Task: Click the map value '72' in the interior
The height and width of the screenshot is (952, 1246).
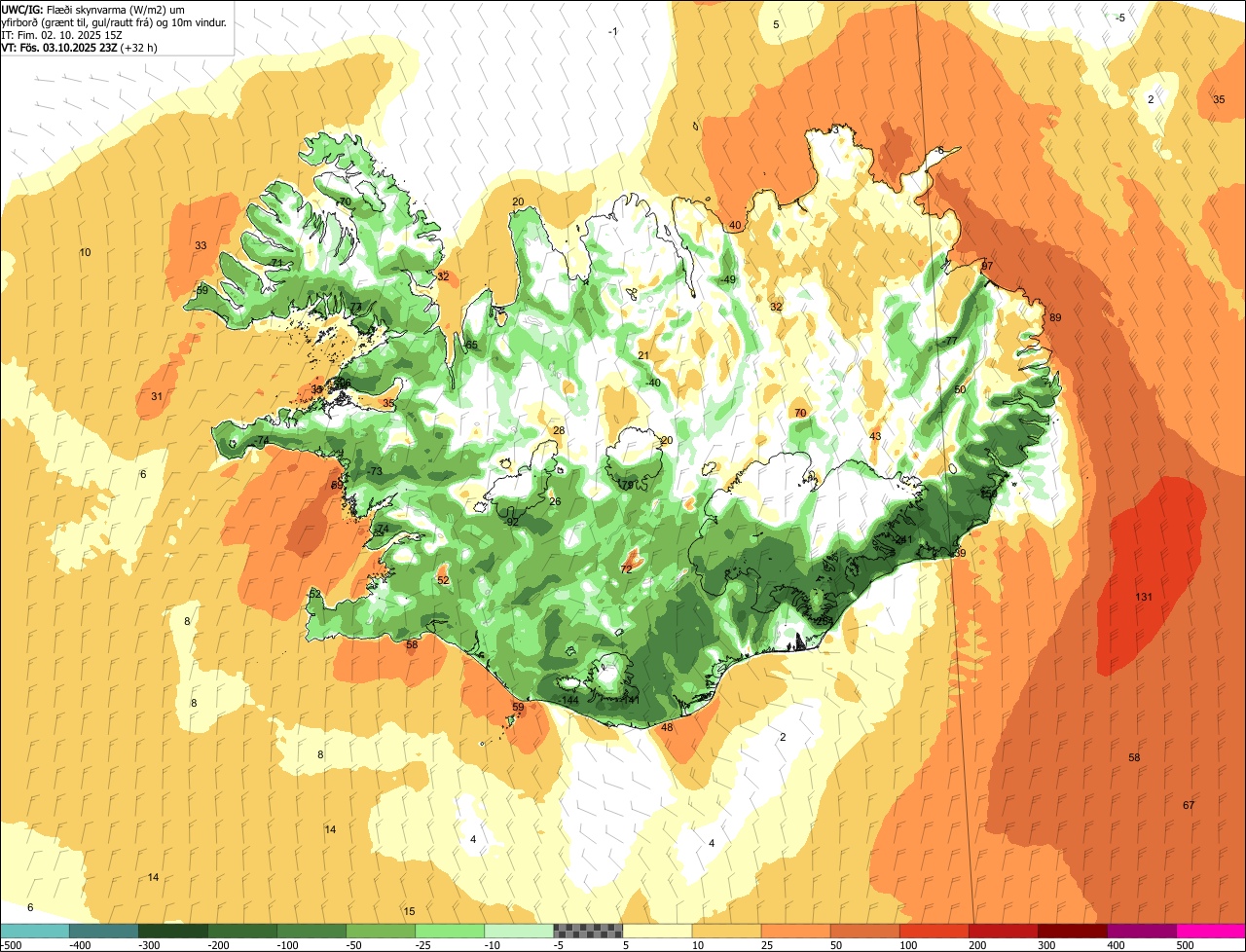Action: (x=626, y=568)
